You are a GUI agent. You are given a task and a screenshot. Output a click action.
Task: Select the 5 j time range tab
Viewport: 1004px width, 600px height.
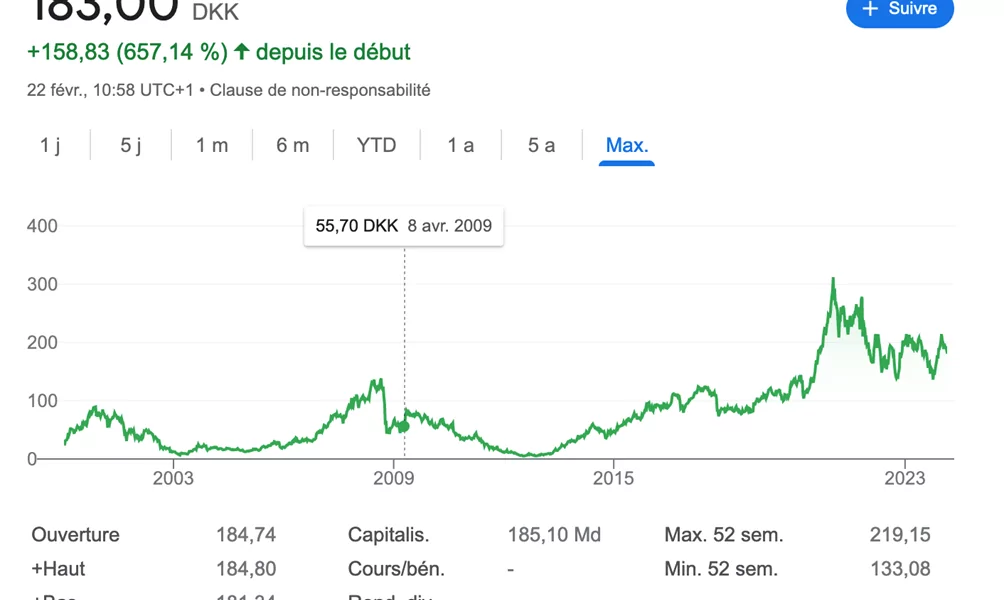[x=131, y=145]
